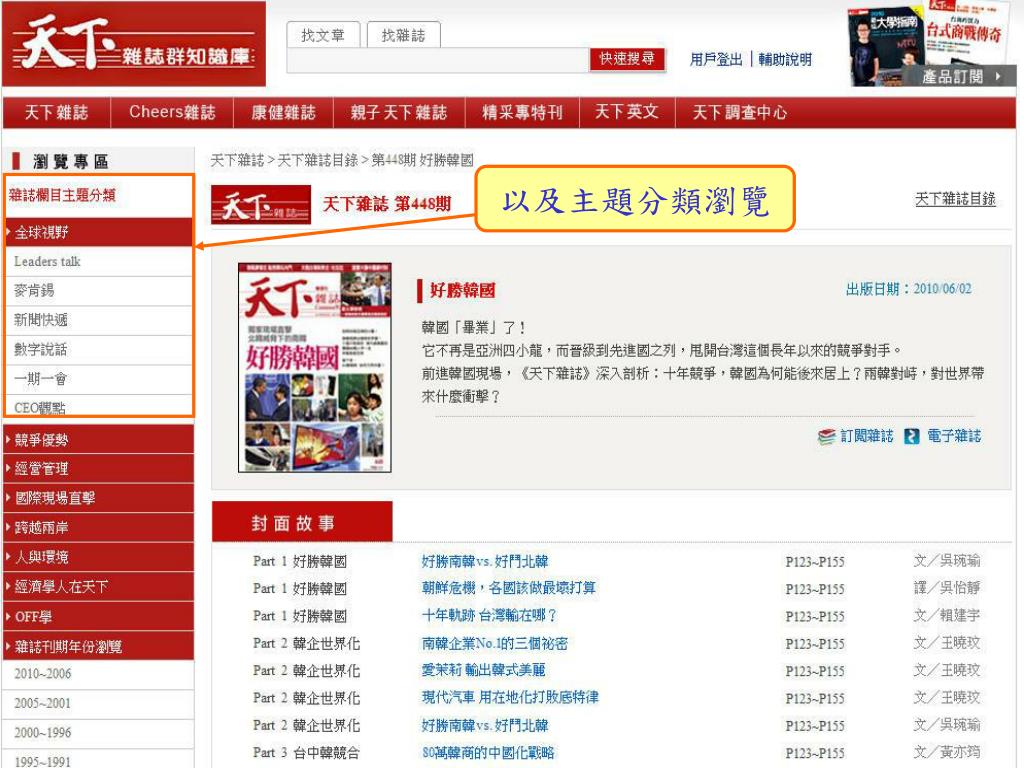This screenshot has width=1024, height=768.
Task: Open the 親子天下雜誌 menu item
Action: click(399, 112)
